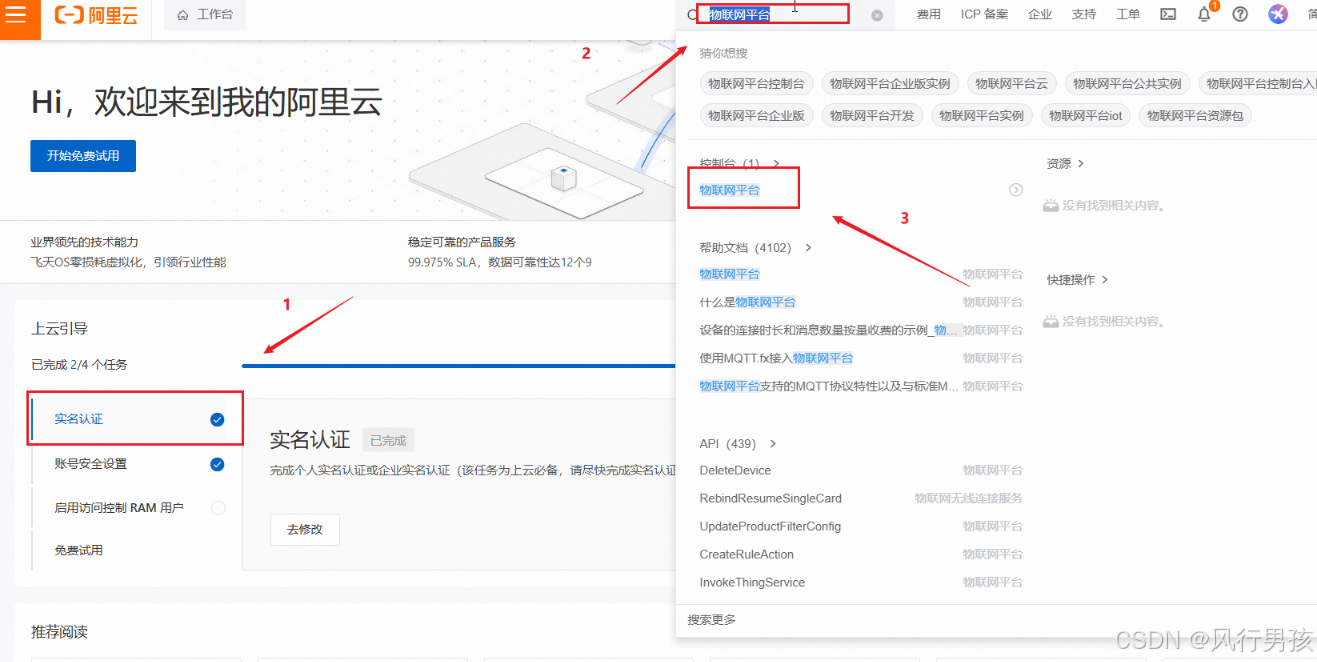Screen dimensions: 1317x662
Task: Click the 去修改 button
Action: (x=305, y=530)
